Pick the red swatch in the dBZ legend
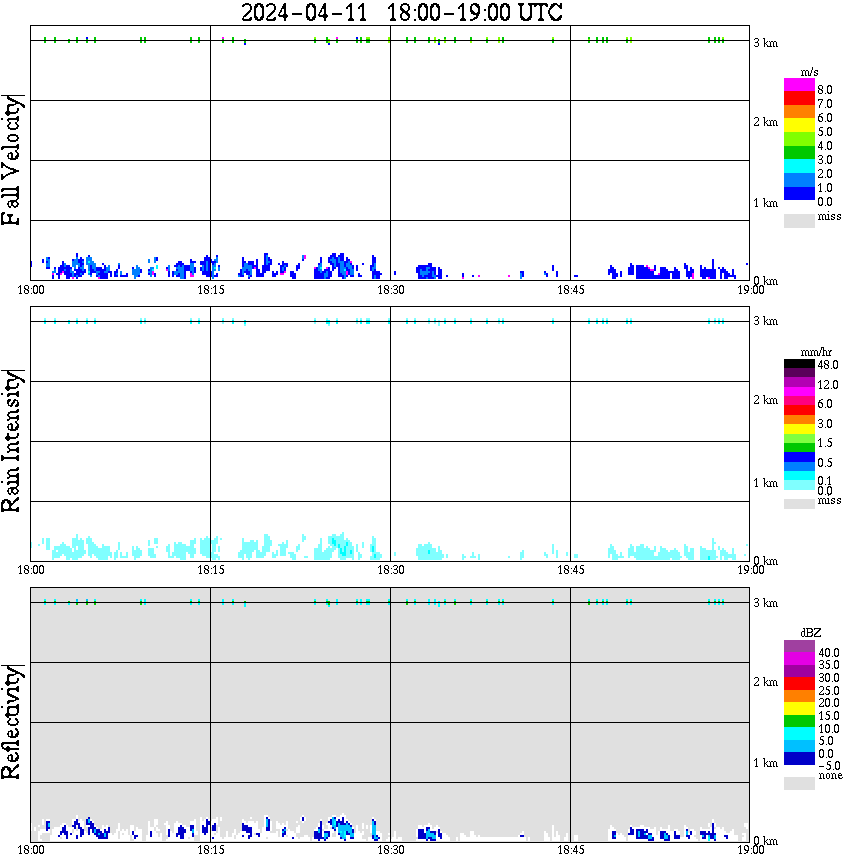This screenshot has width=850, height=868. [799, 684]
